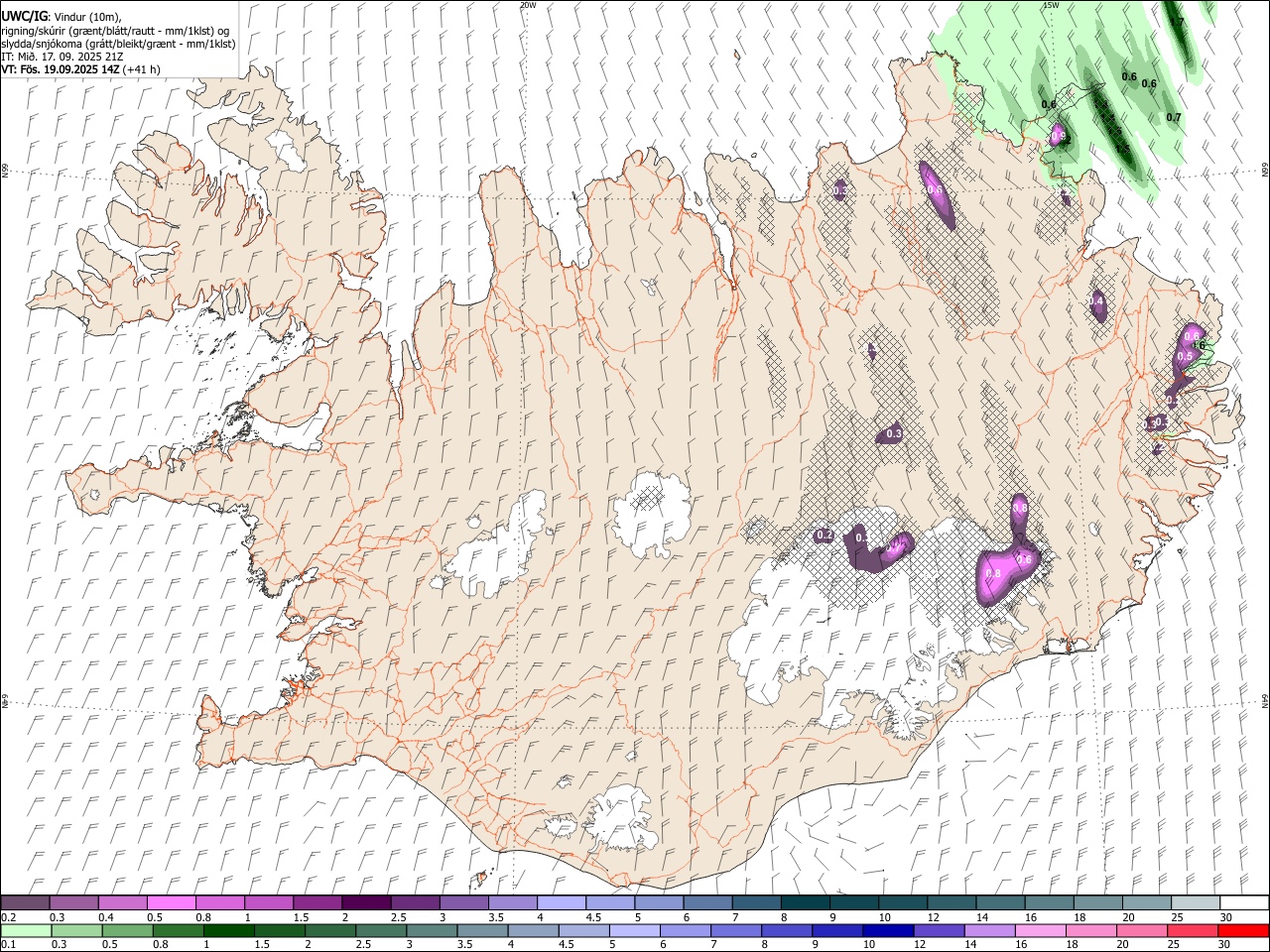The height and width of the screenshot is (952, 1270).
Task: Click the top legend swatch for 3.5–4
Action: pyautogui.click(x=512, y=902)
